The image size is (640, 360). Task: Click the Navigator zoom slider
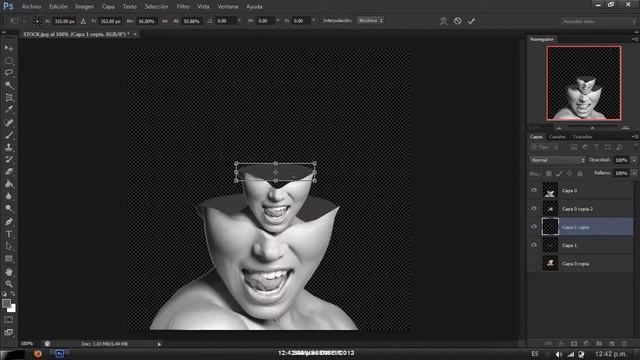click(x=592, y=128)
